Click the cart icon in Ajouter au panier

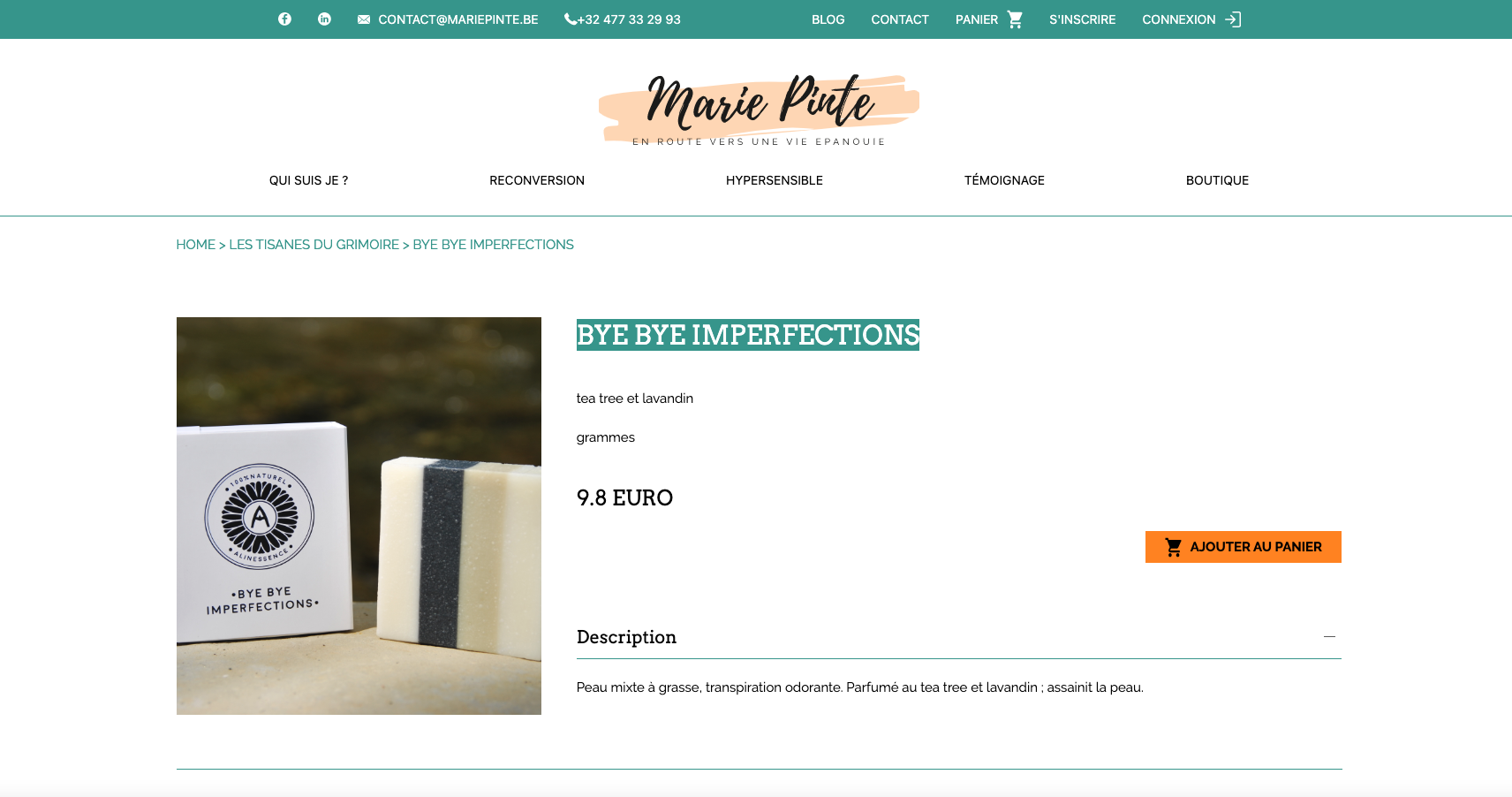[x=1173, y=547]
